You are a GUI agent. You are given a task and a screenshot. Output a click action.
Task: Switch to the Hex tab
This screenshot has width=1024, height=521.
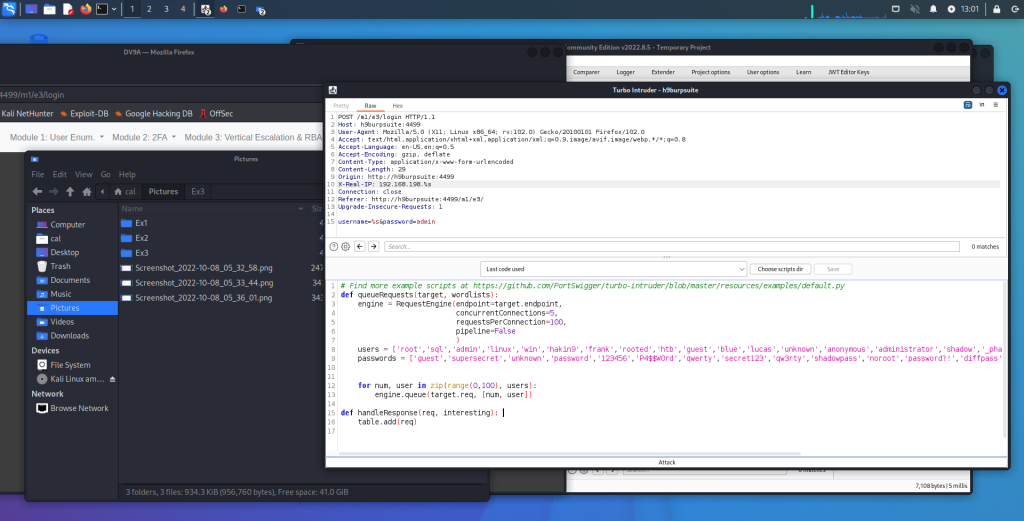(397, 106)
